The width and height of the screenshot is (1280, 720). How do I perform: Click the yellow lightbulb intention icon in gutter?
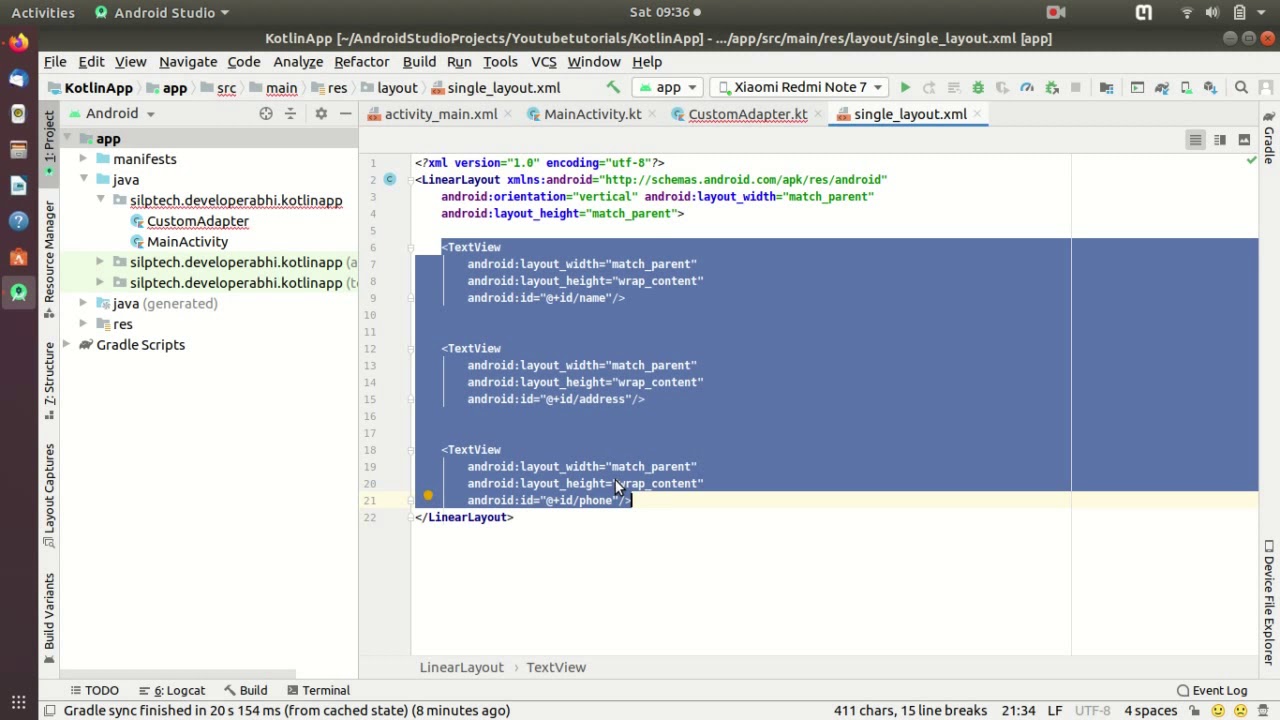pos(428,496)
